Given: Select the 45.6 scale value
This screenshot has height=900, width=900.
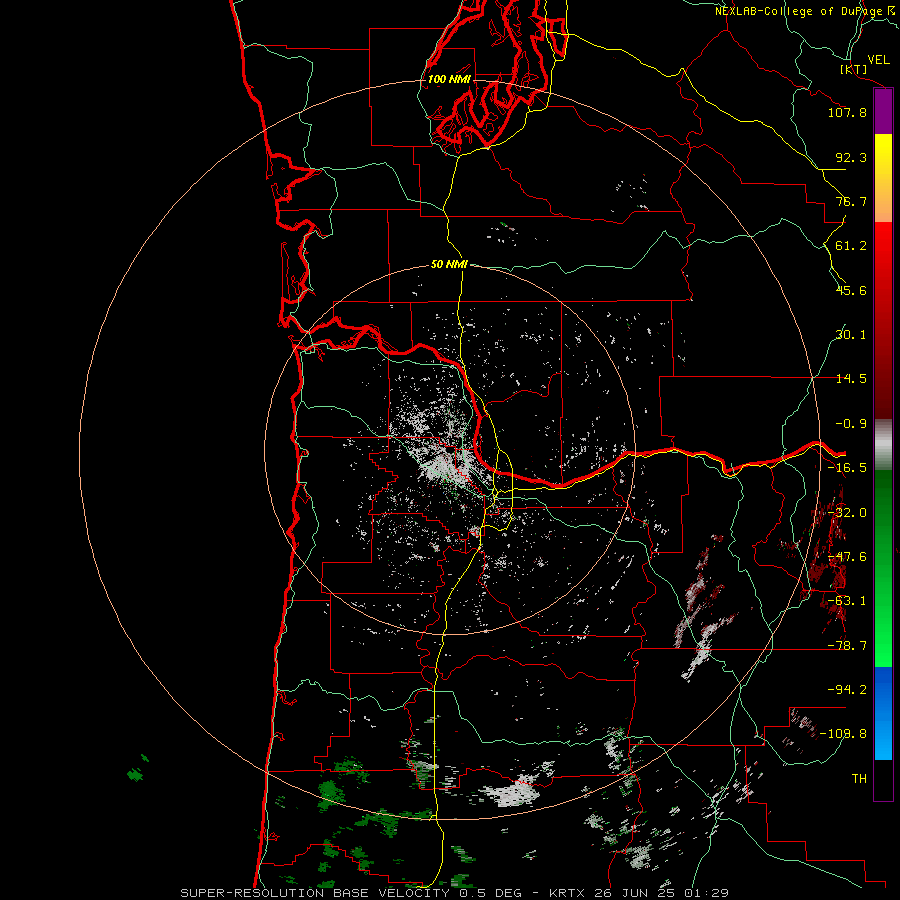Looking at the screenshot, I should coord(851,290).
